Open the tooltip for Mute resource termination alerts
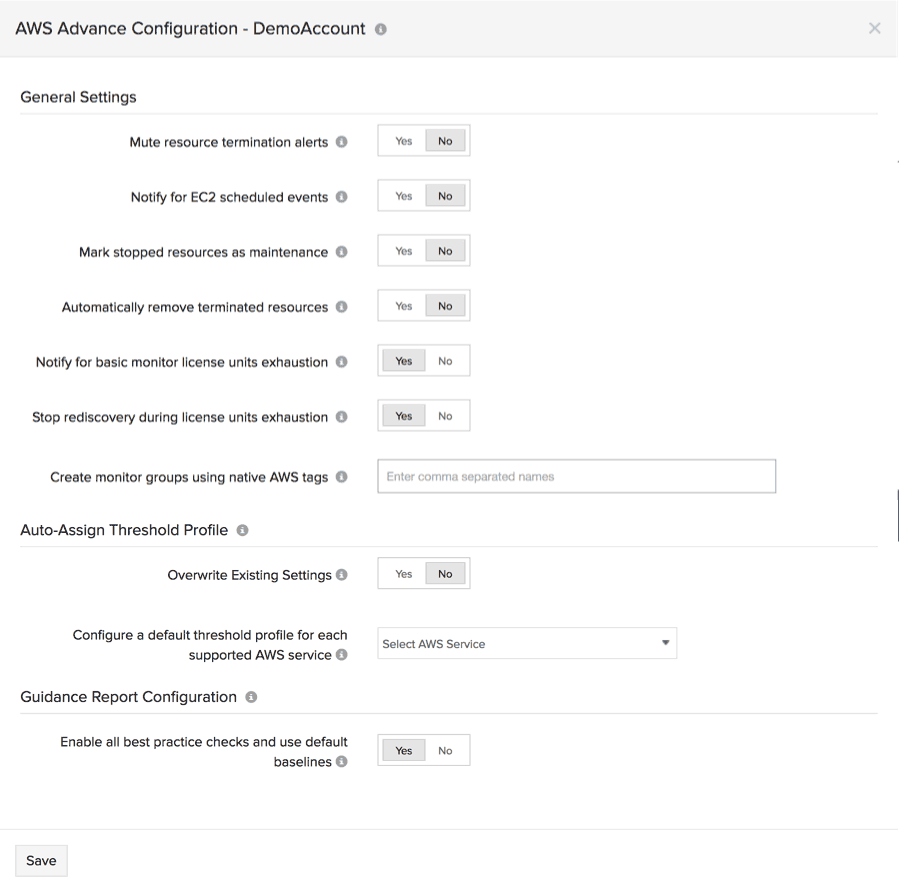 343,141
